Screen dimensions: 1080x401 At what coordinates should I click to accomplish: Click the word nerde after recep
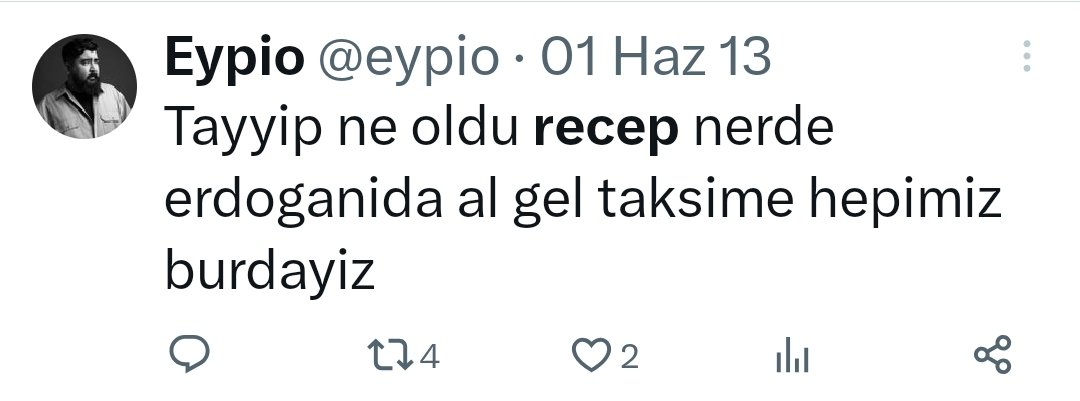(x=763, y=128)
